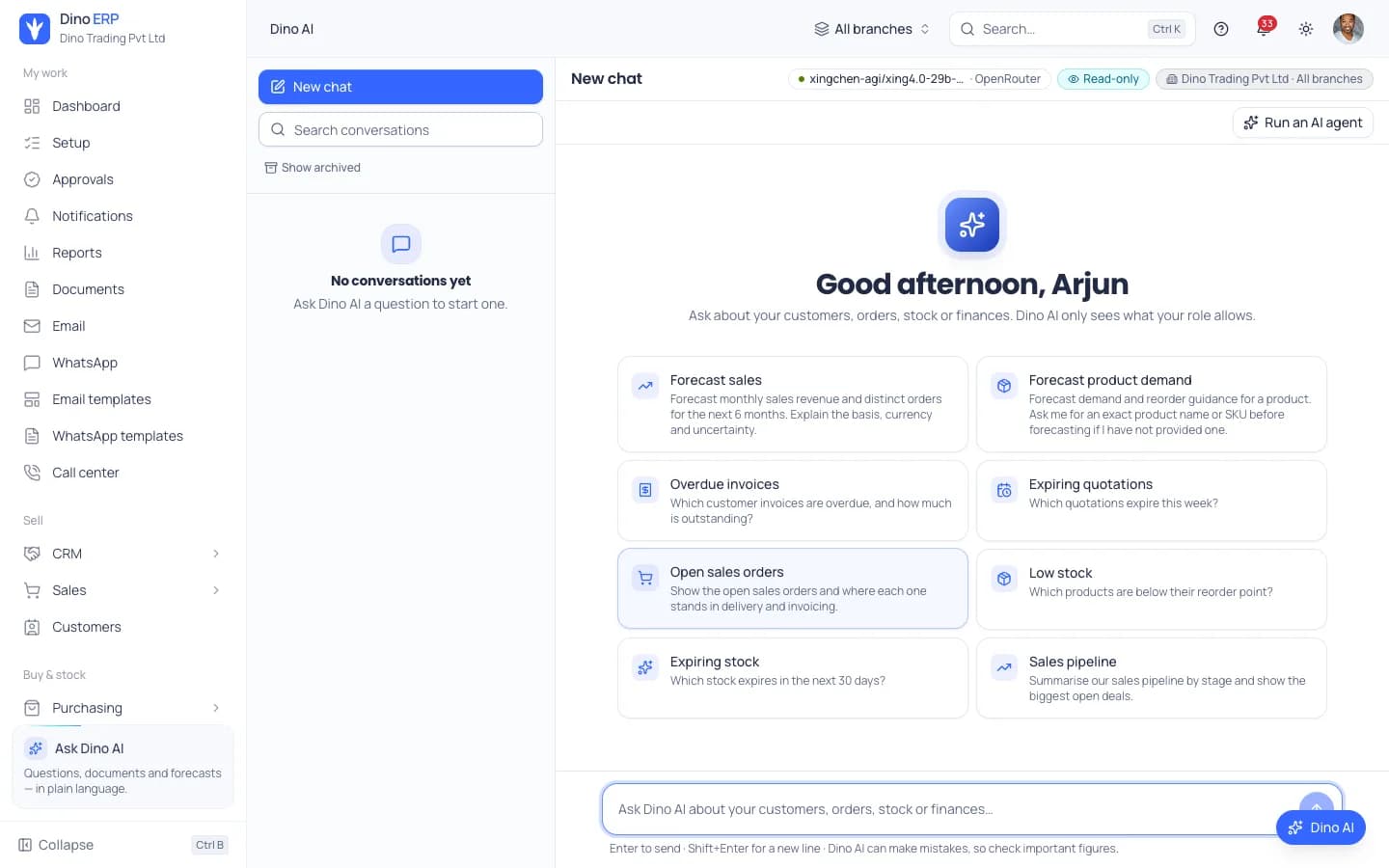Click the large Dino AI sparkle logo

[972, 225]
